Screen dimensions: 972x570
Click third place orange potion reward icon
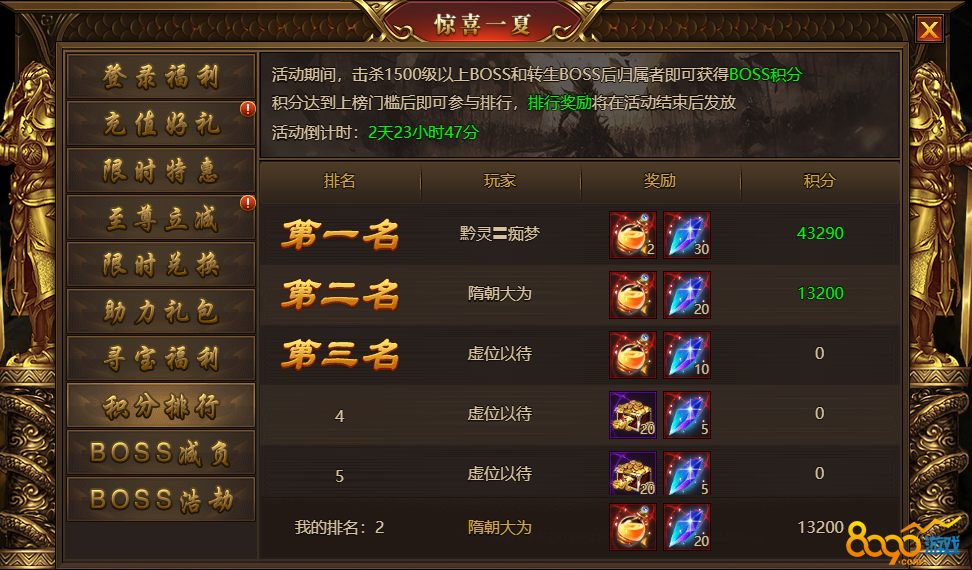coord(633,355)
